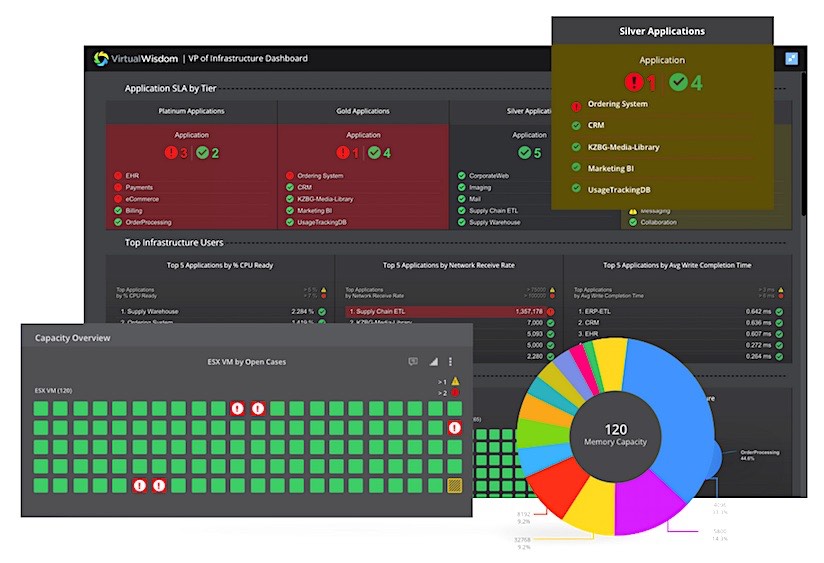Click the expand dashboard icon at top right
Viewport: 824px width, 563px height.
pyautogui.click(x=792, y=59)
